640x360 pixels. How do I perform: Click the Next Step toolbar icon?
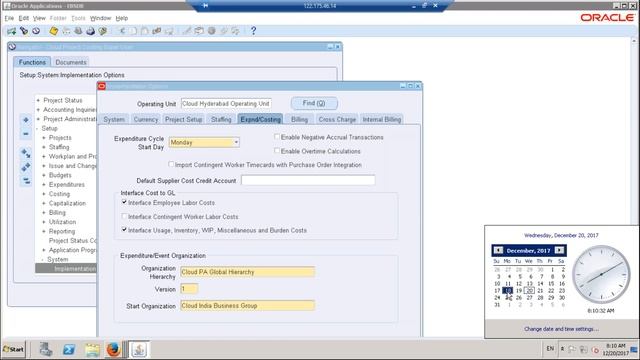click(66, 31)
